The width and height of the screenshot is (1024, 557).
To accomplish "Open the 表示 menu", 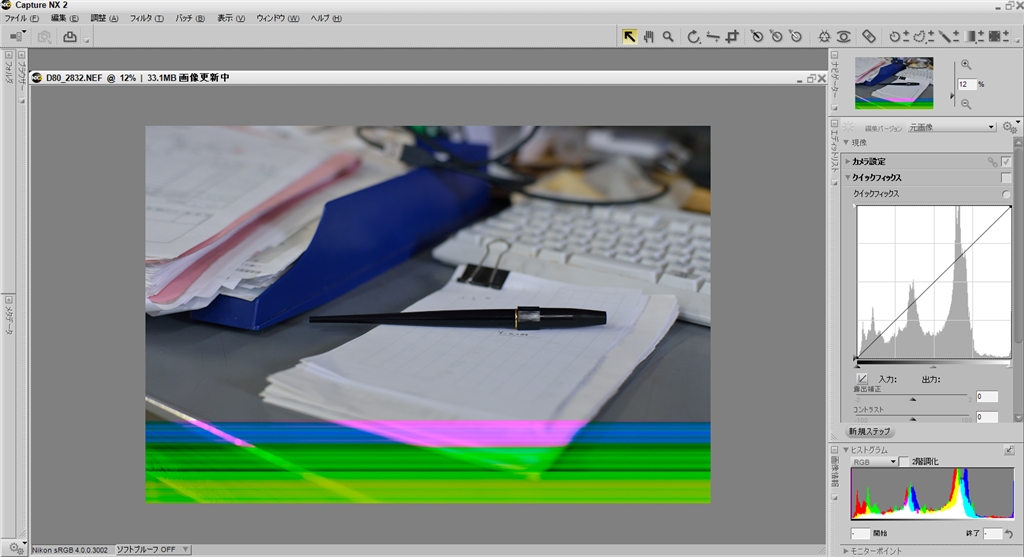I will click(231, 18).
